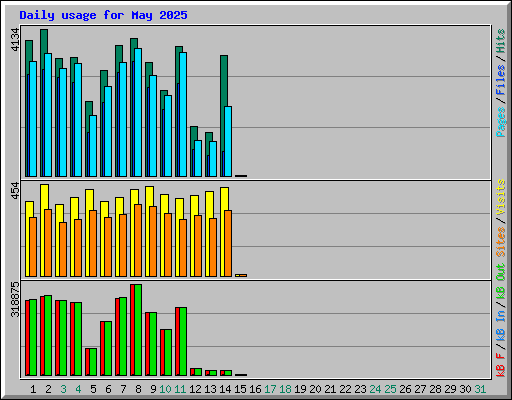Select green day label 10
The height and width of the screenshot is (400, 512).
(x=165, y=389)
